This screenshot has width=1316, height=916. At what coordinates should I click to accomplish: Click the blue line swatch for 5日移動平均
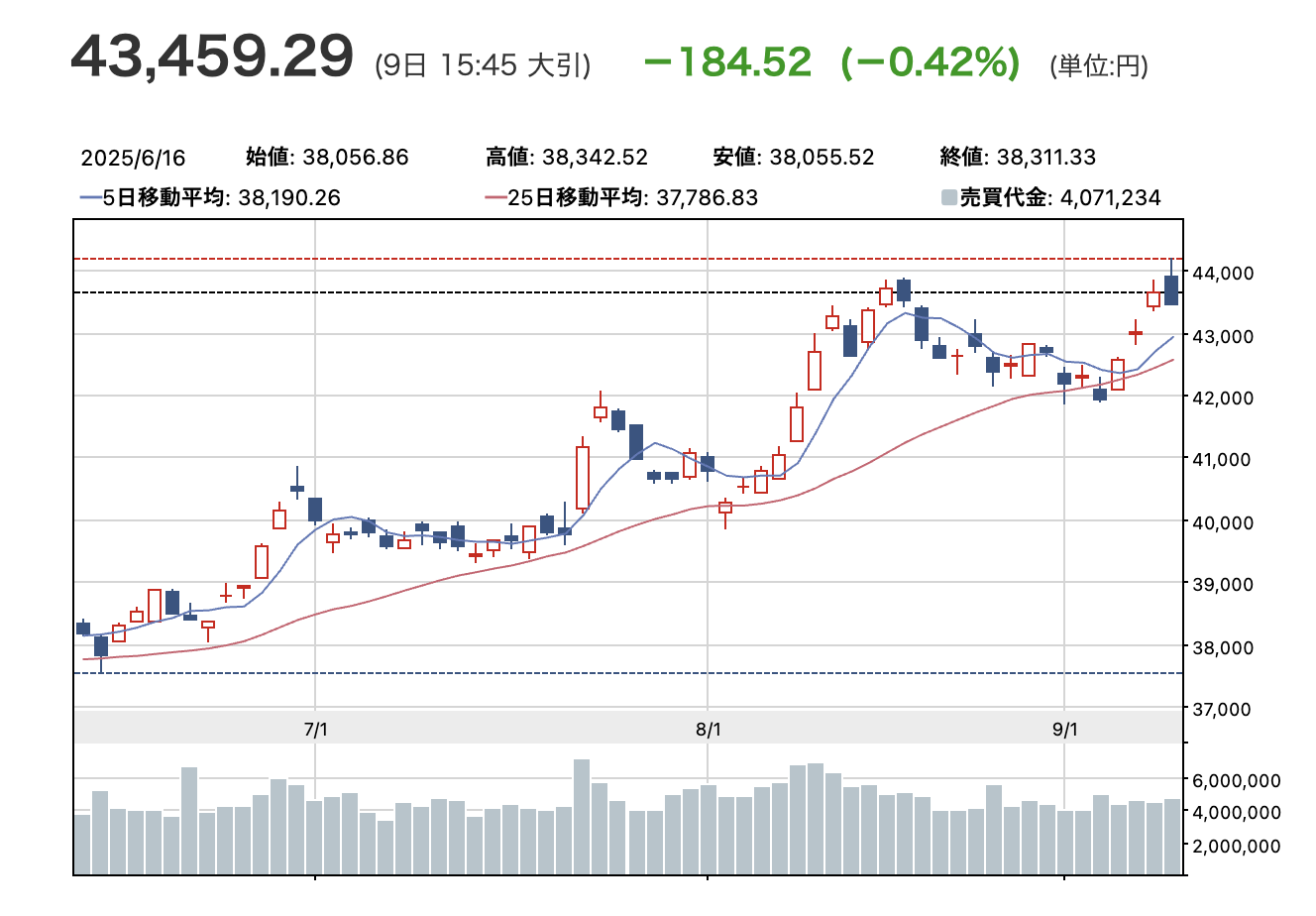point(90,197)
